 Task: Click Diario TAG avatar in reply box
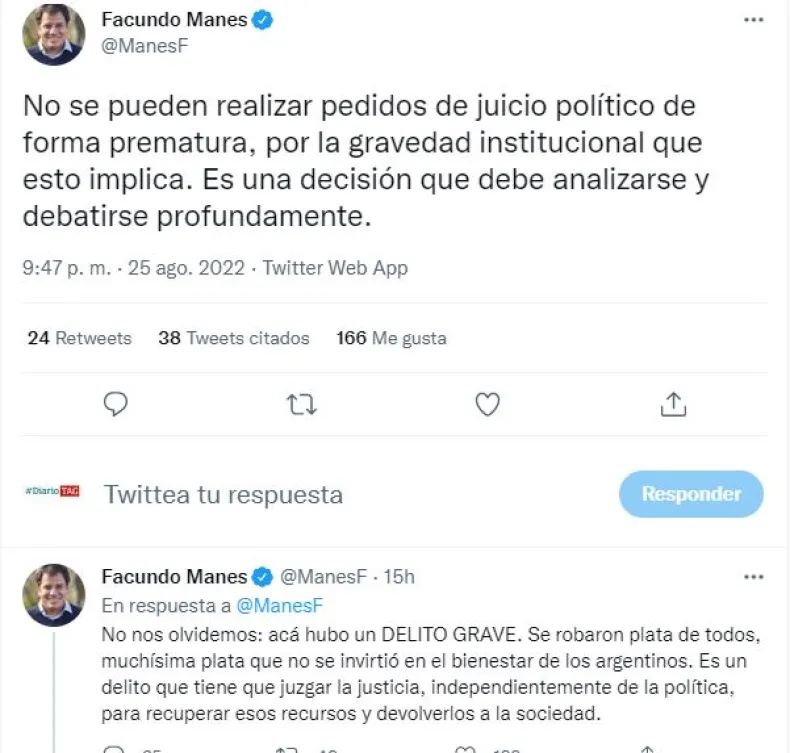[52, 493]
